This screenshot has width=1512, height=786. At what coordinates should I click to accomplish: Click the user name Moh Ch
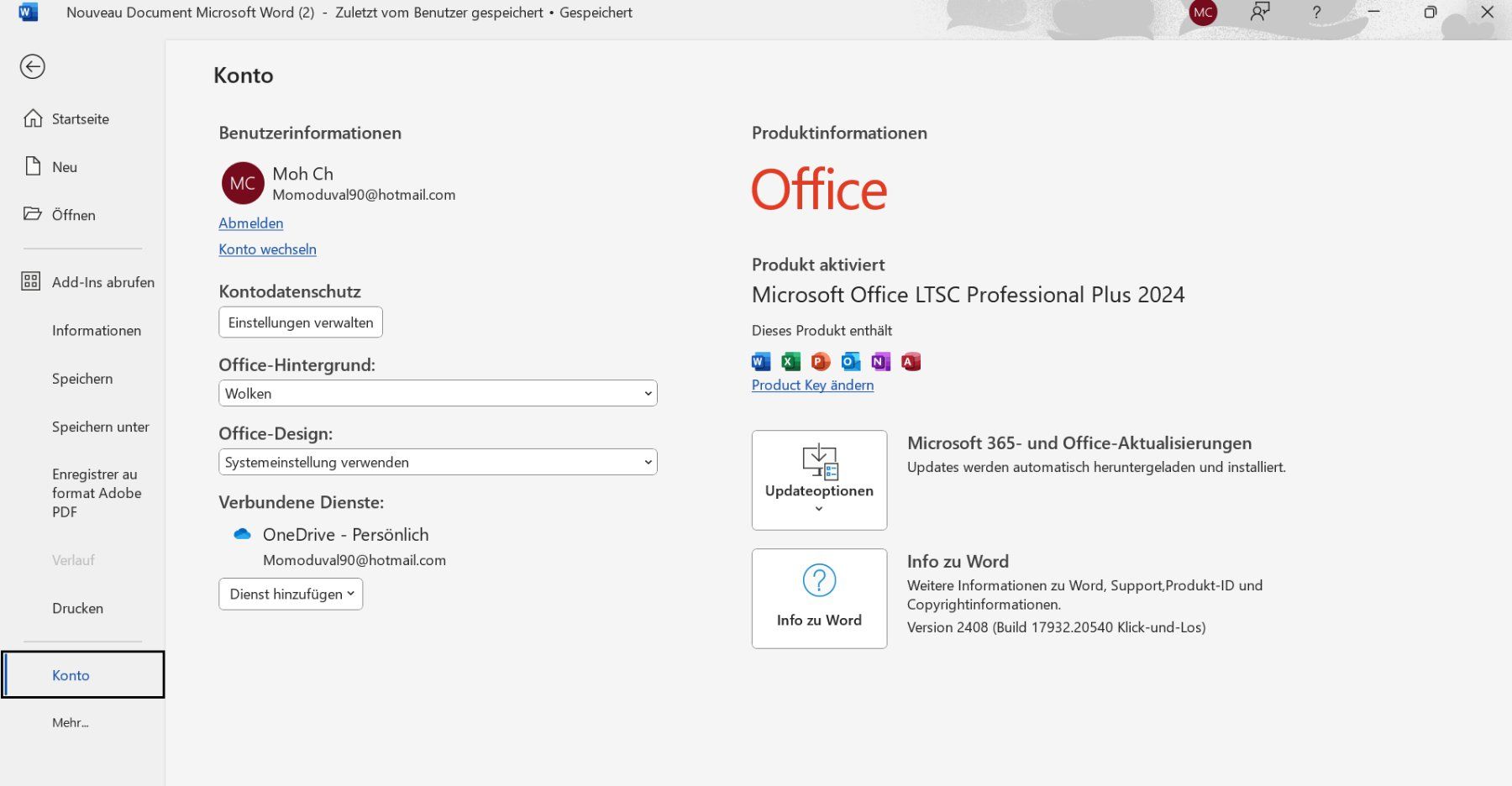(x=302, y=174)
